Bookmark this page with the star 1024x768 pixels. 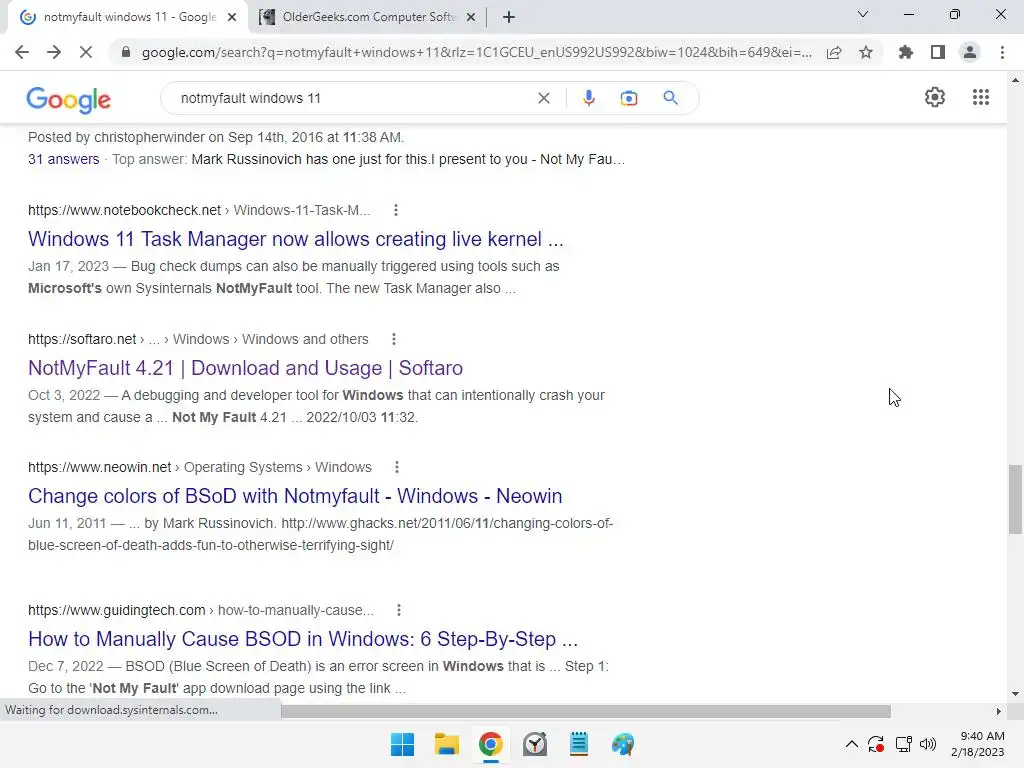click(866, 52)
